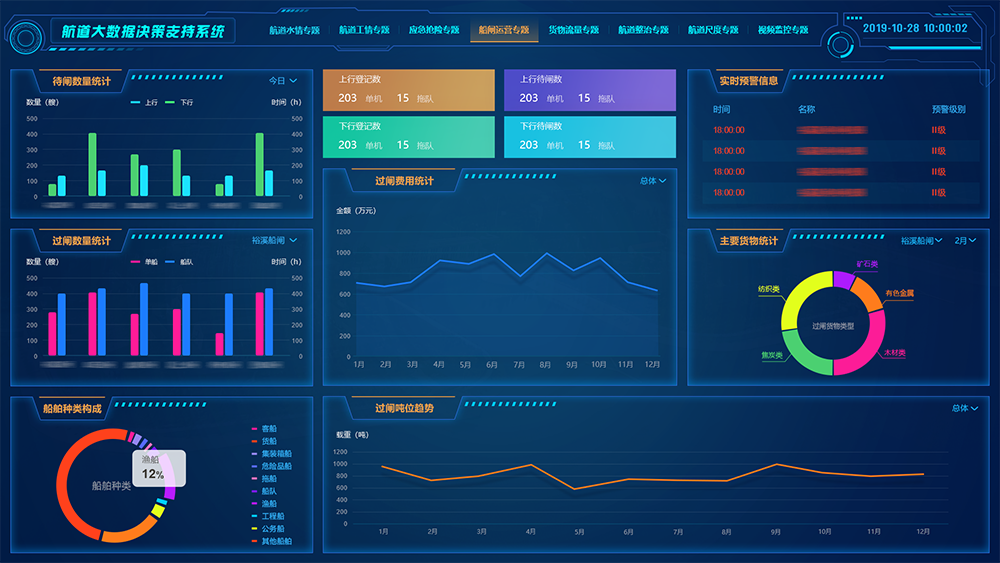
Task: Click the 其他船舶 legend marker
Action: 254,541
